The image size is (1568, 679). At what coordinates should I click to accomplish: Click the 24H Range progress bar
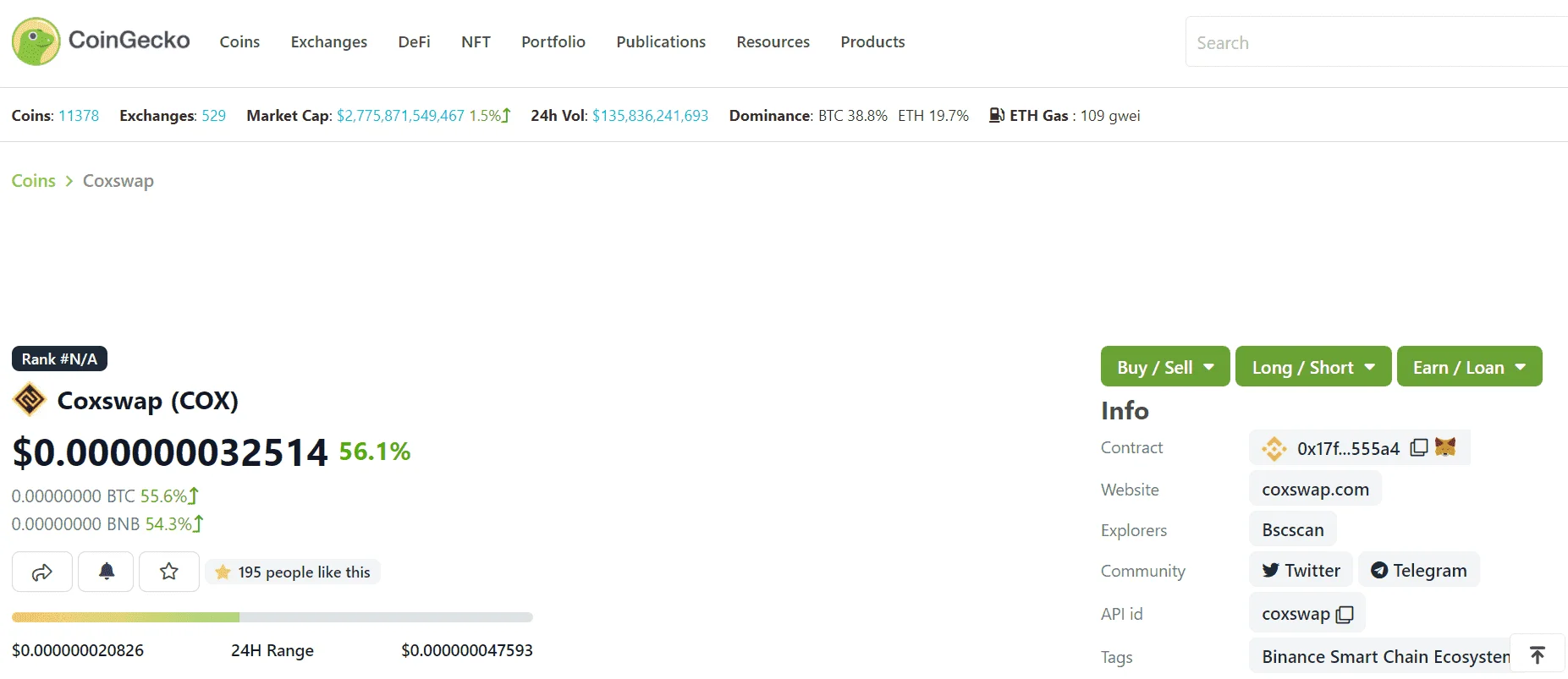click(272, 617)
